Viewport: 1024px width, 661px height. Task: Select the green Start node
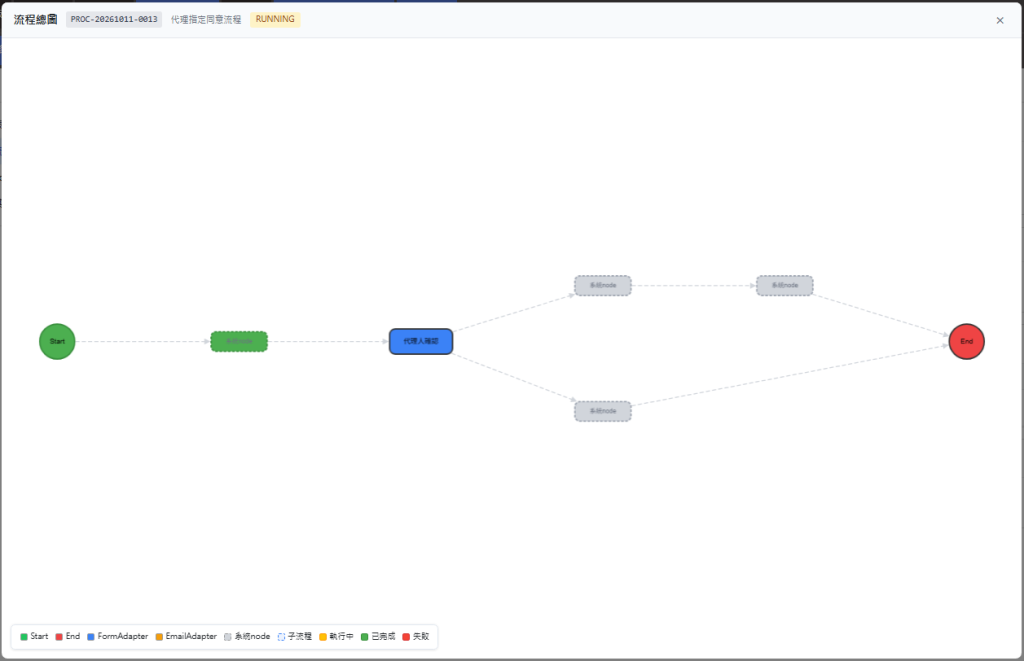click(57, 342)
